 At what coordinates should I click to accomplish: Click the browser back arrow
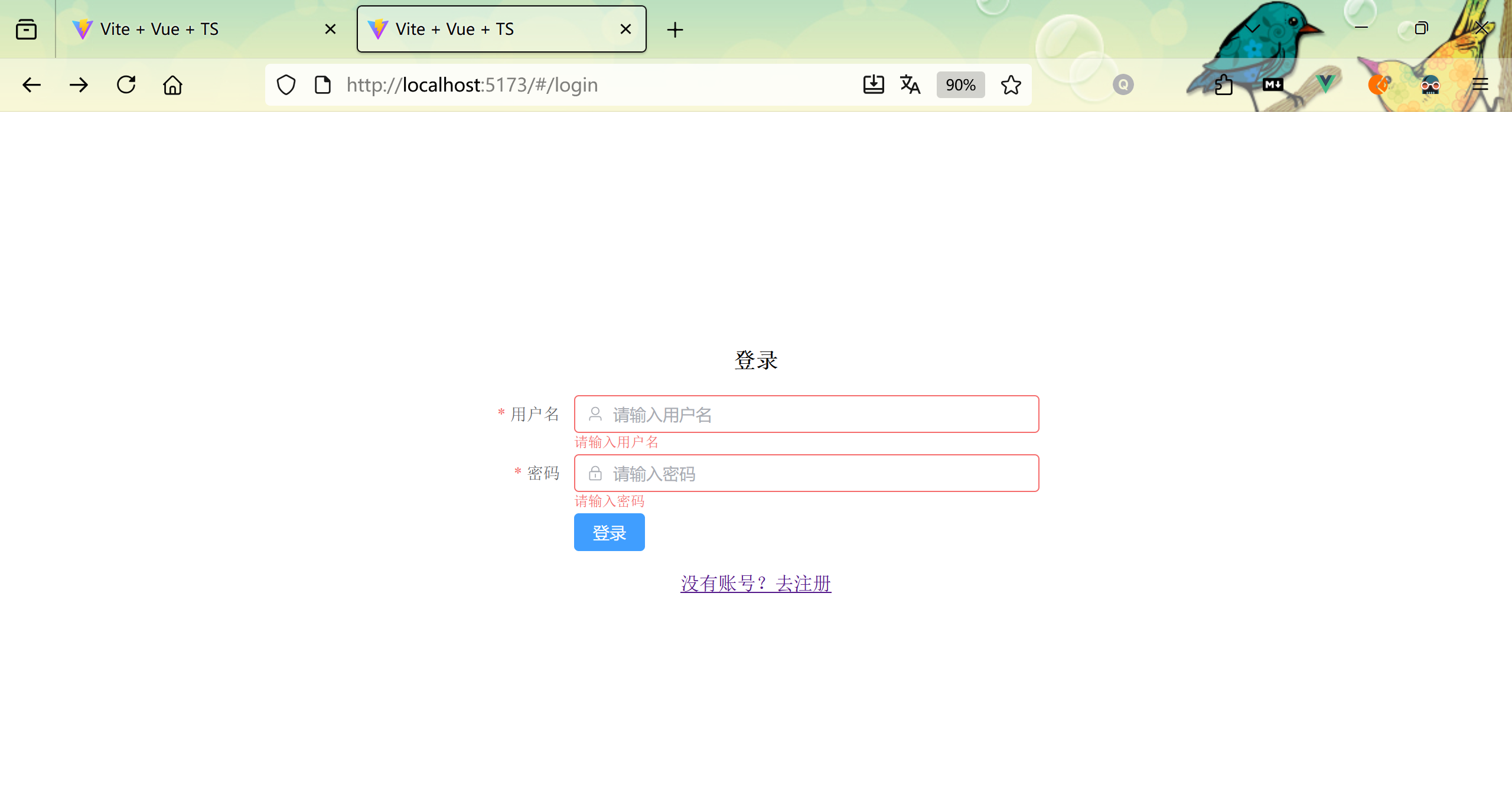31,85
